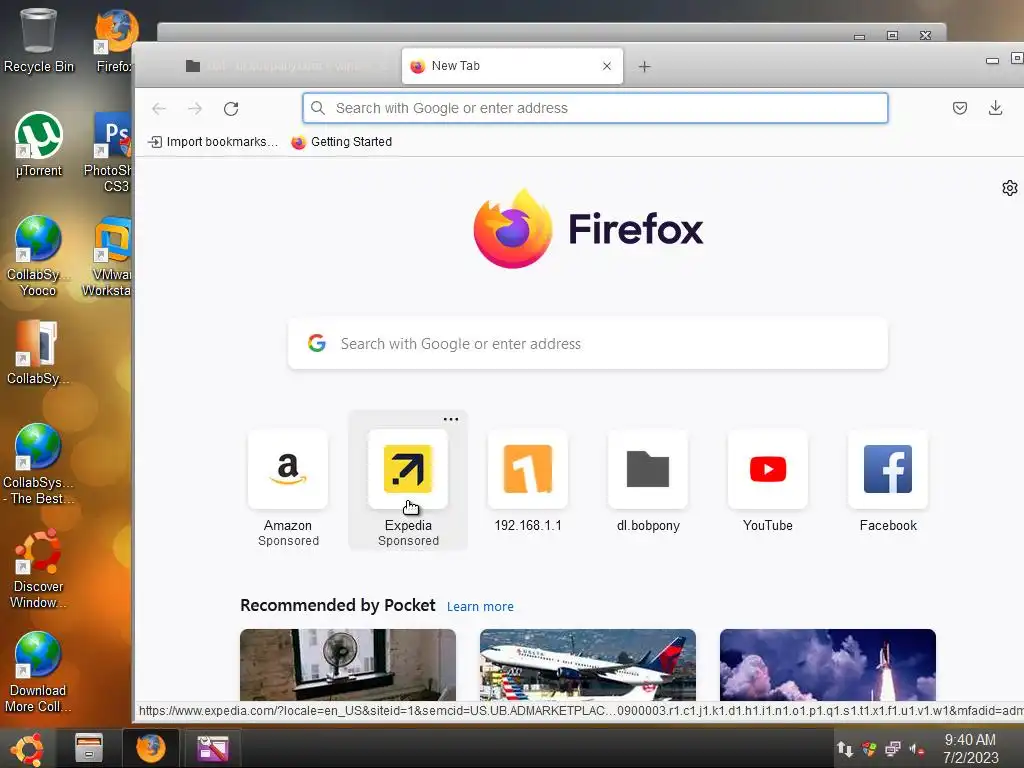The image size is (1024, 768).
Task: Click the Firefox logo on new tab page
Action: click(x=588, y=229)
